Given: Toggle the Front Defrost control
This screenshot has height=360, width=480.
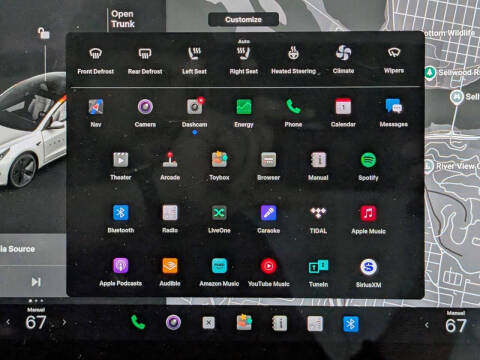Looking at the screenshot, I should click(96, 60).
